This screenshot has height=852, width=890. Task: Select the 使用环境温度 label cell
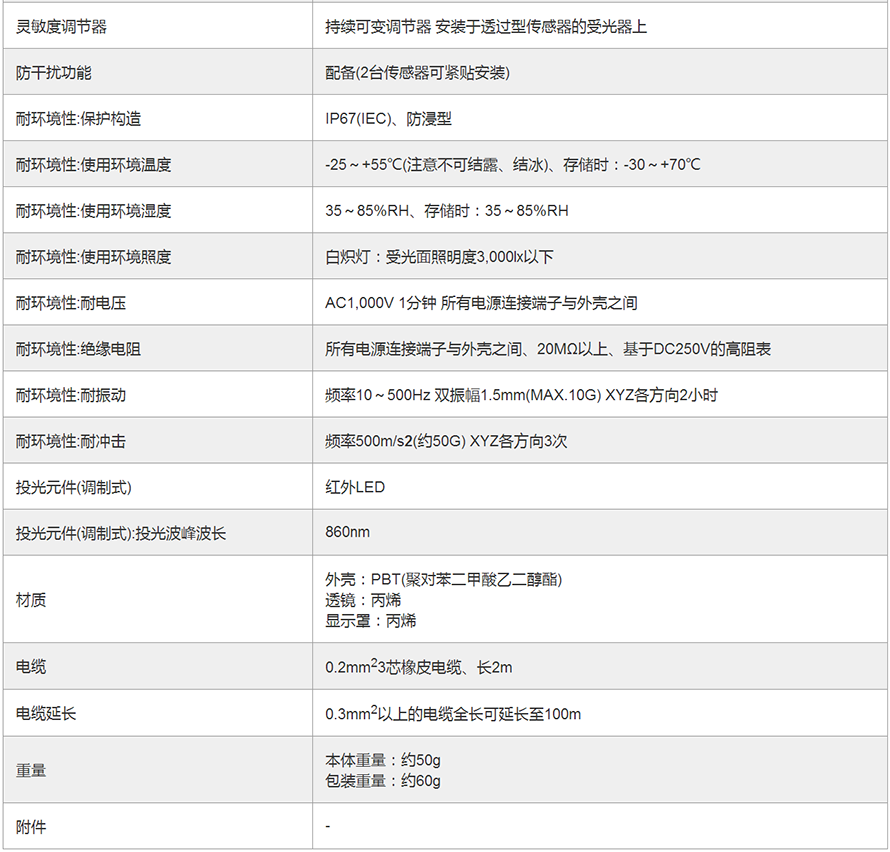click(93, 165)
